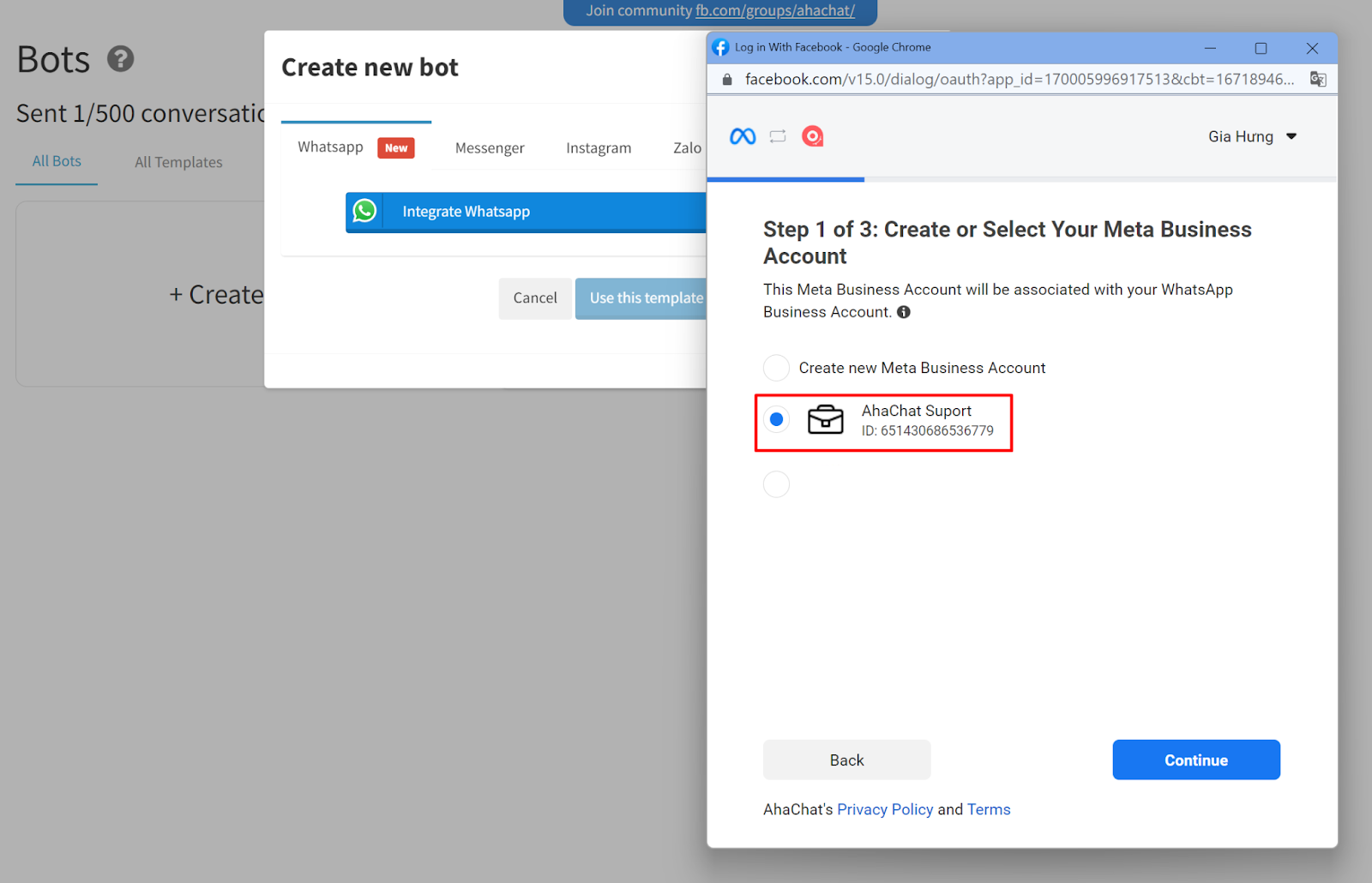This screenshot has height=883, width=1372.
Task: Click the briefcase icon for AhaChat Suport
Action: (x=826, y=419)
